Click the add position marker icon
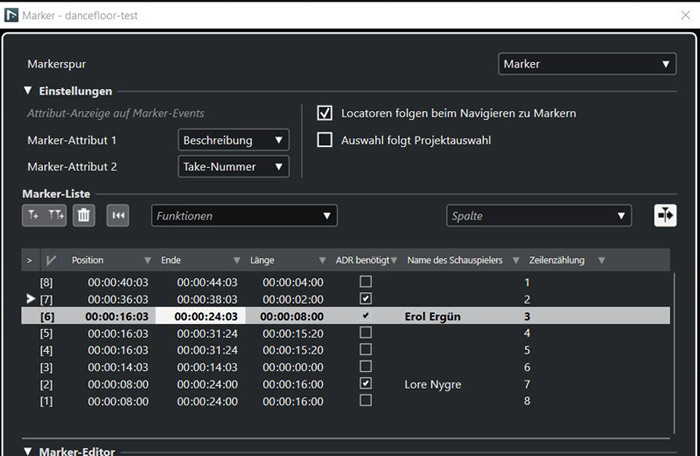Image resolution: width=700 pixels, height=456 pixels. [34, 215]
